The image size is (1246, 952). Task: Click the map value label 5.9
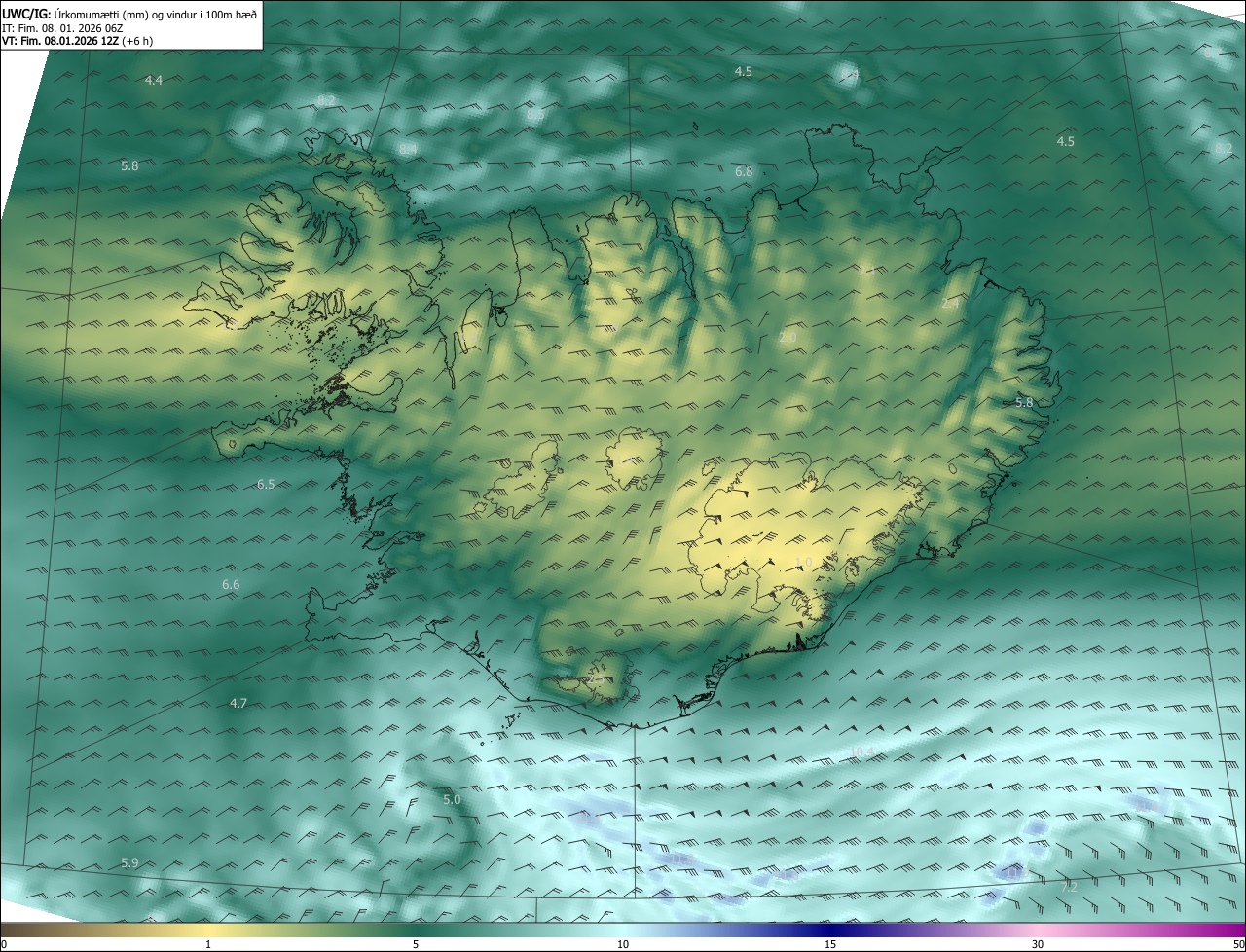pos(129,862)
